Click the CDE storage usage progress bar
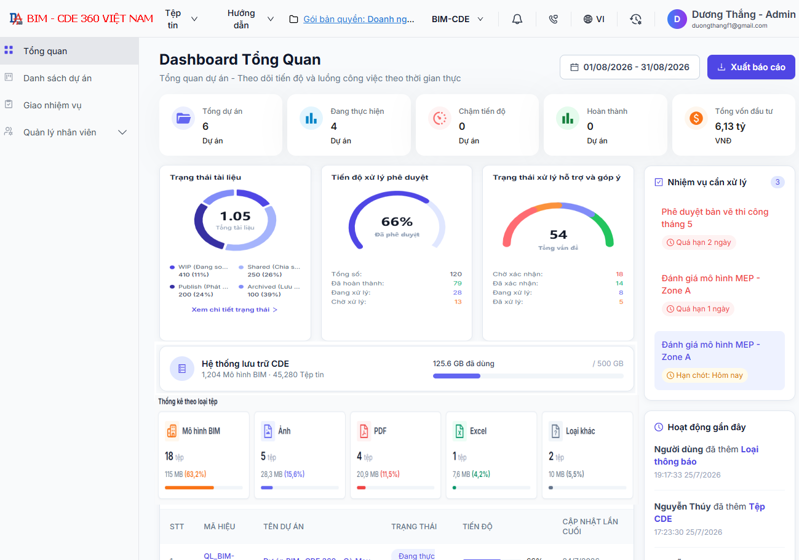Image resolution: width=799 pixels, height=560 pixels. coord(528,376)
